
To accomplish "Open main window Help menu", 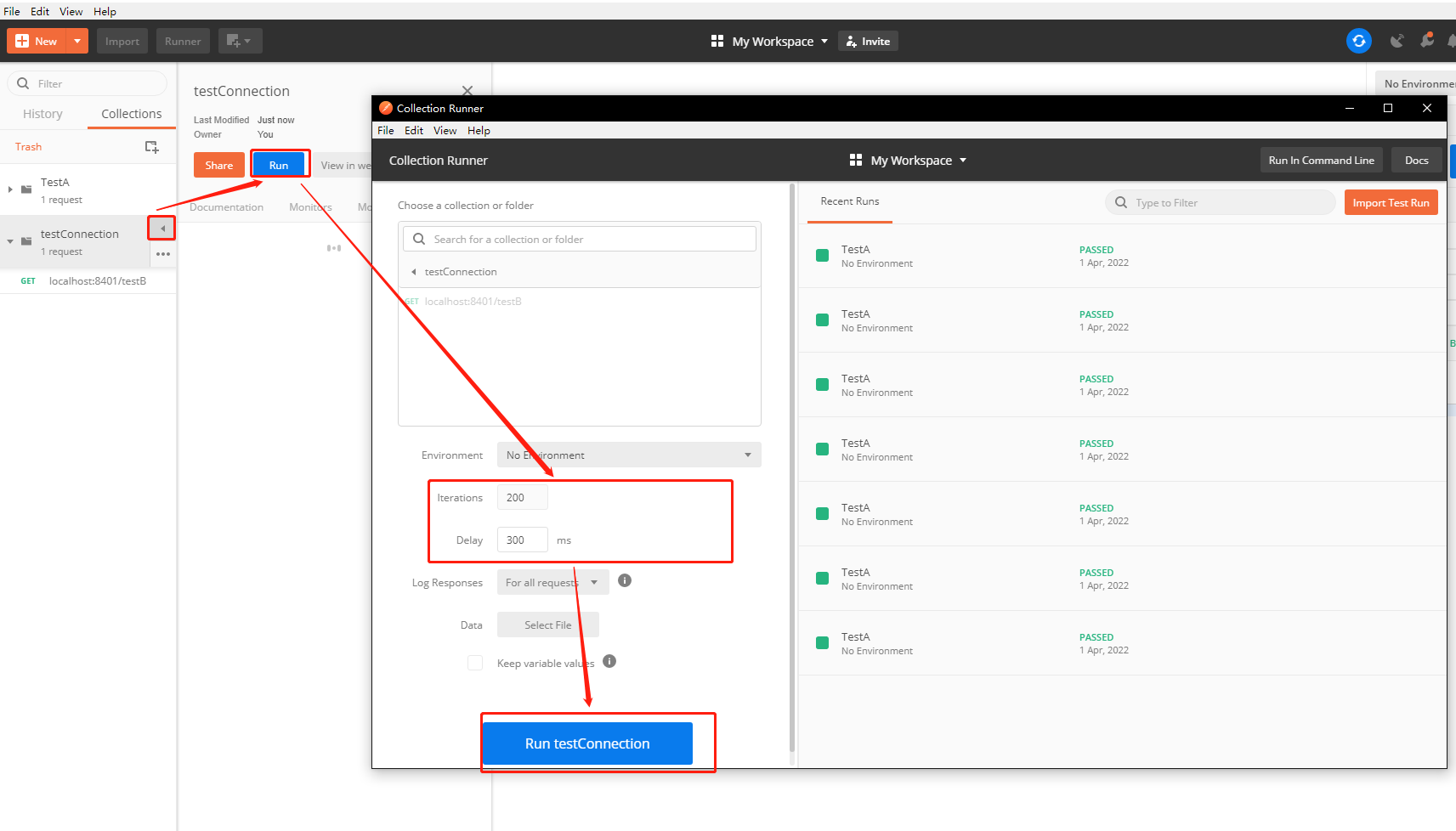I will point(105,11).
